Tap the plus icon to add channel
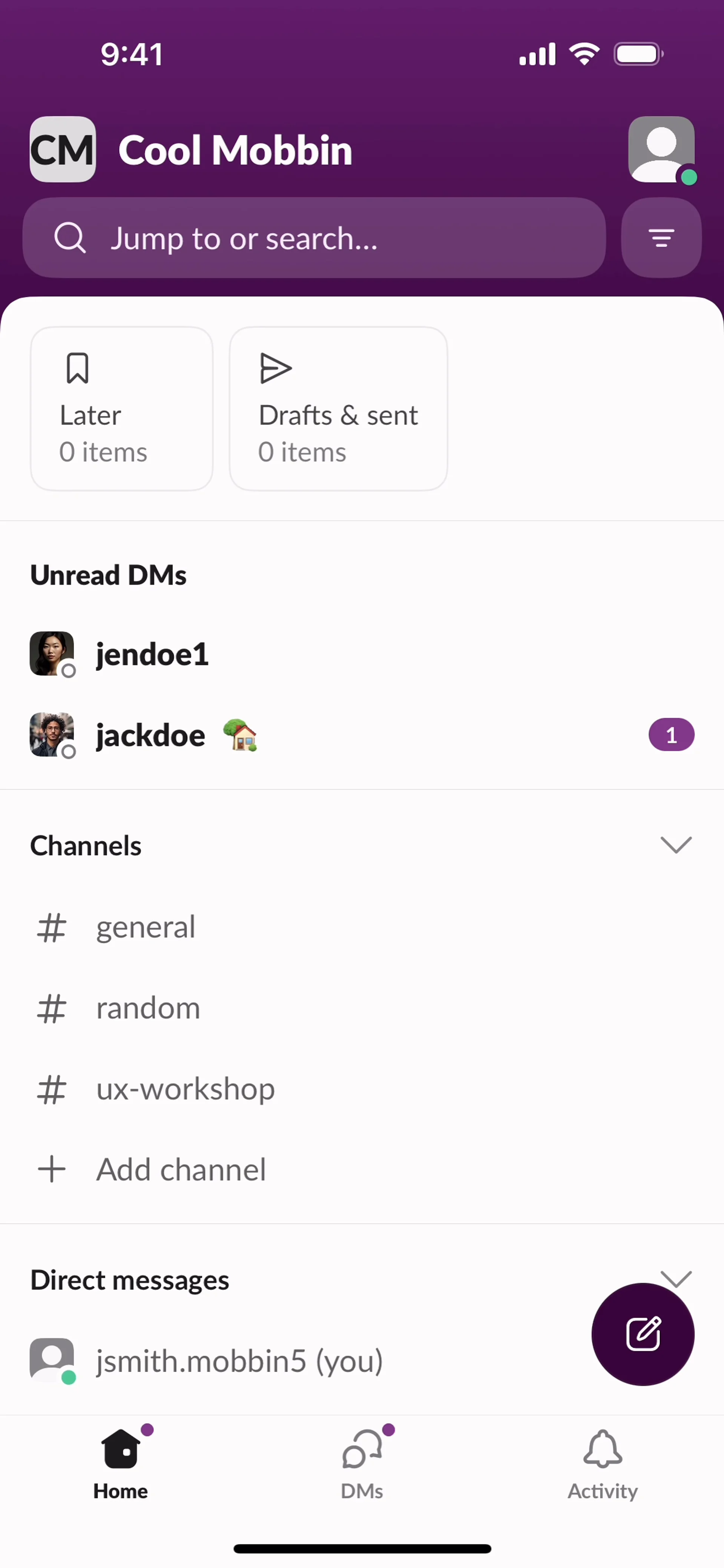The width and height of the screenshot is (724, 1568). point(52,1169)
